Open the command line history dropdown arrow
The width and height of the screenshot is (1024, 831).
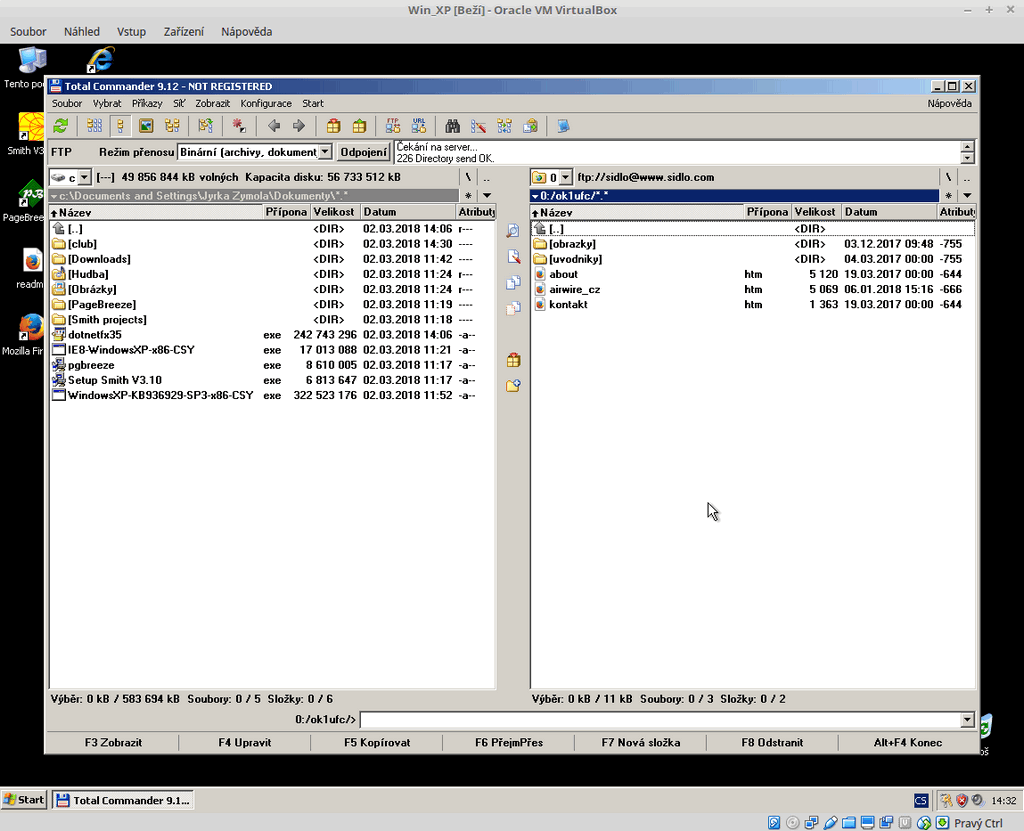coord(966,720)
